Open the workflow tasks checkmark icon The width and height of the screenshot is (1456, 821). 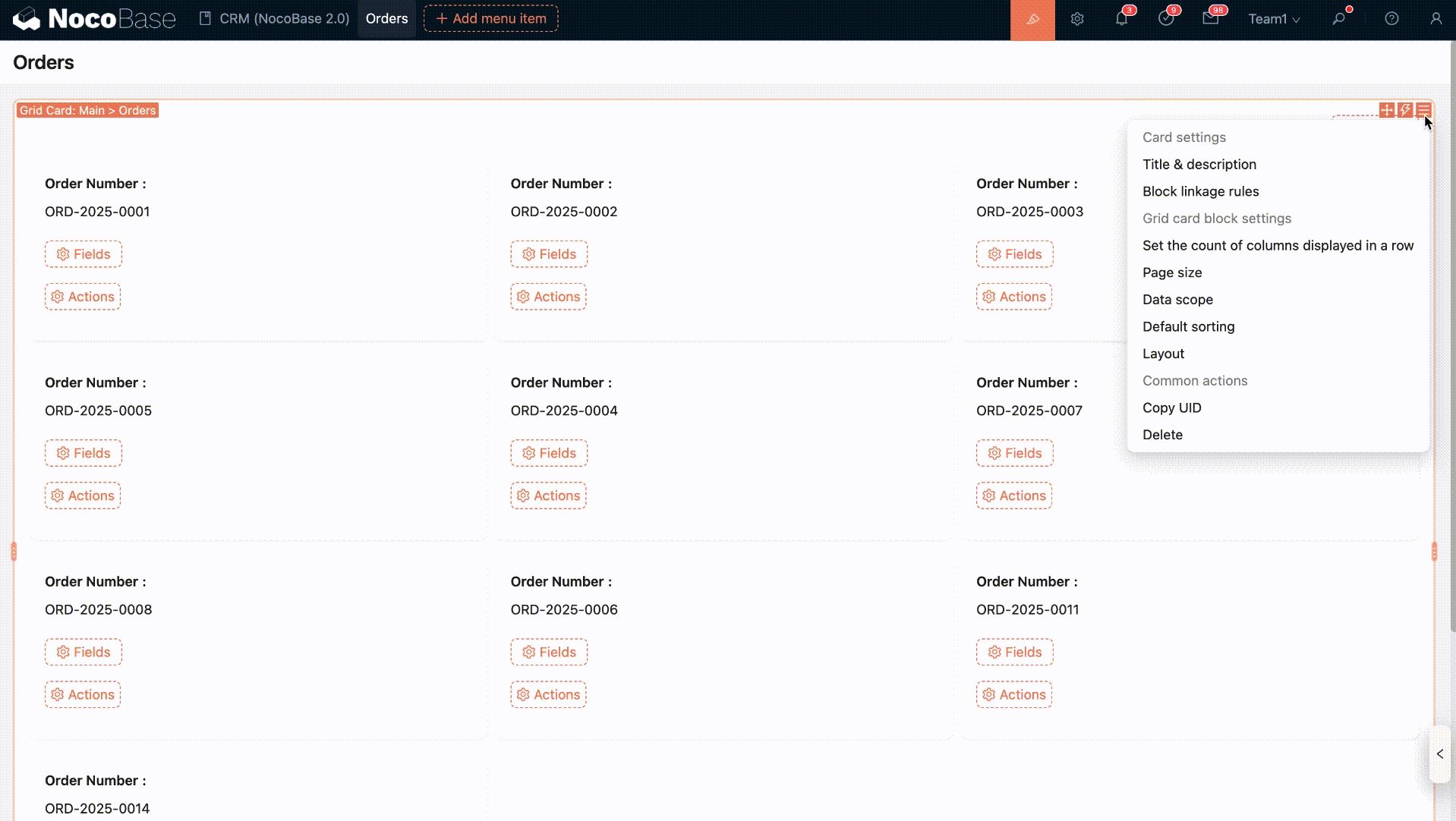[x=1166, y=20]
